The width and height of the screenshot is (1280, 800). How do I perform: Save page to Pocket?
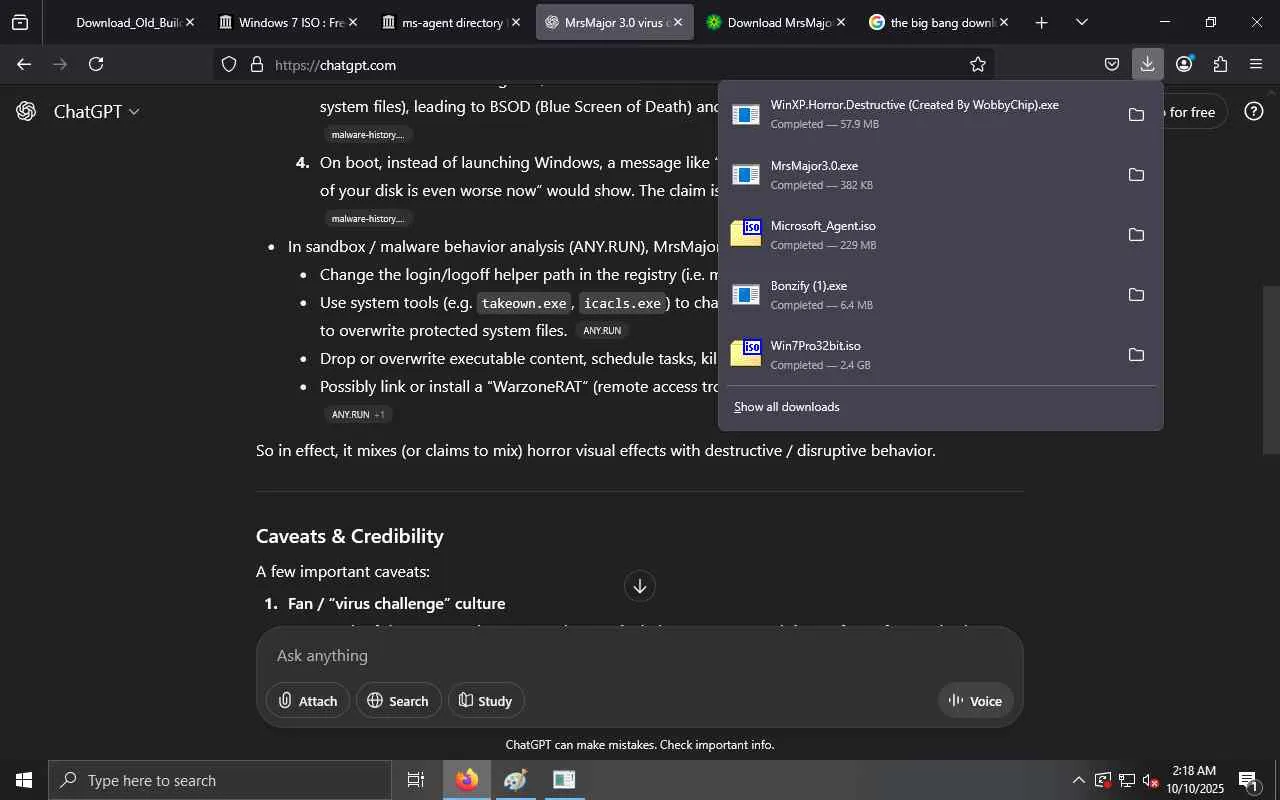1112,65
